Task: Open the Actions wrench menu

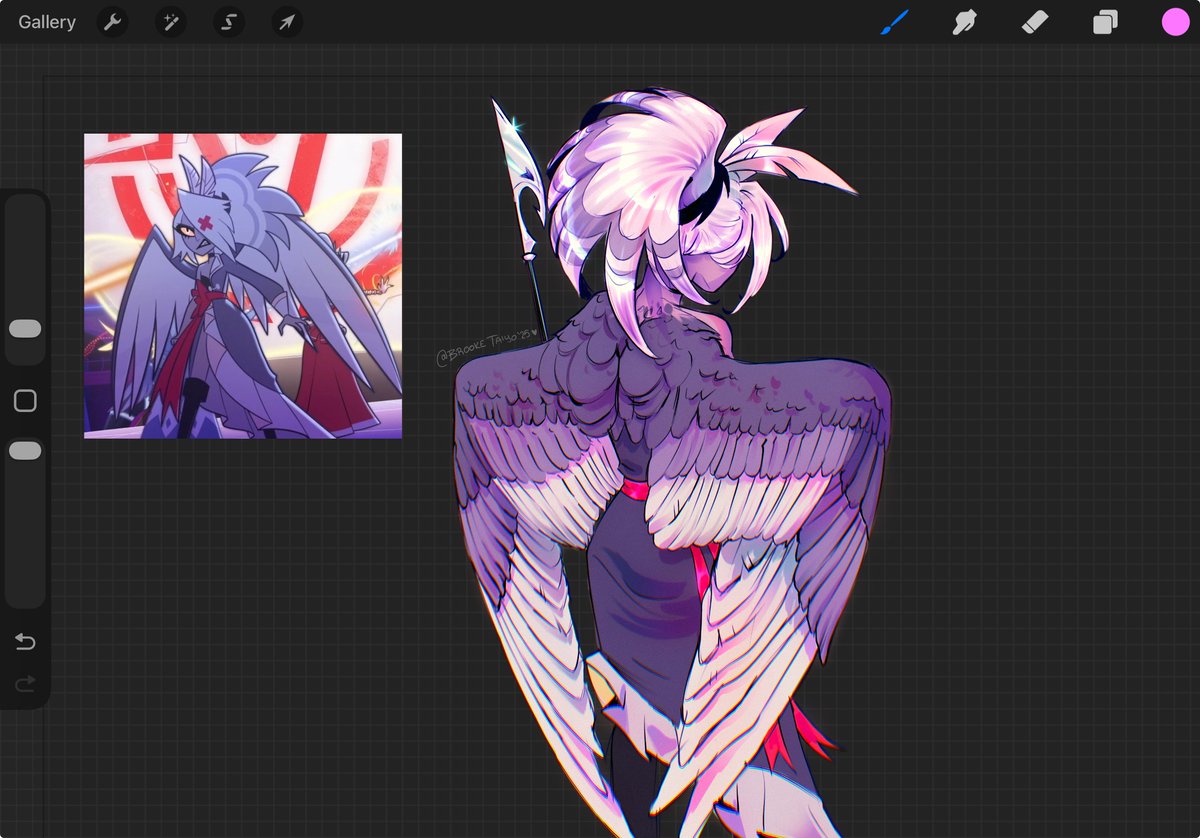Action: tap(113, 22)
